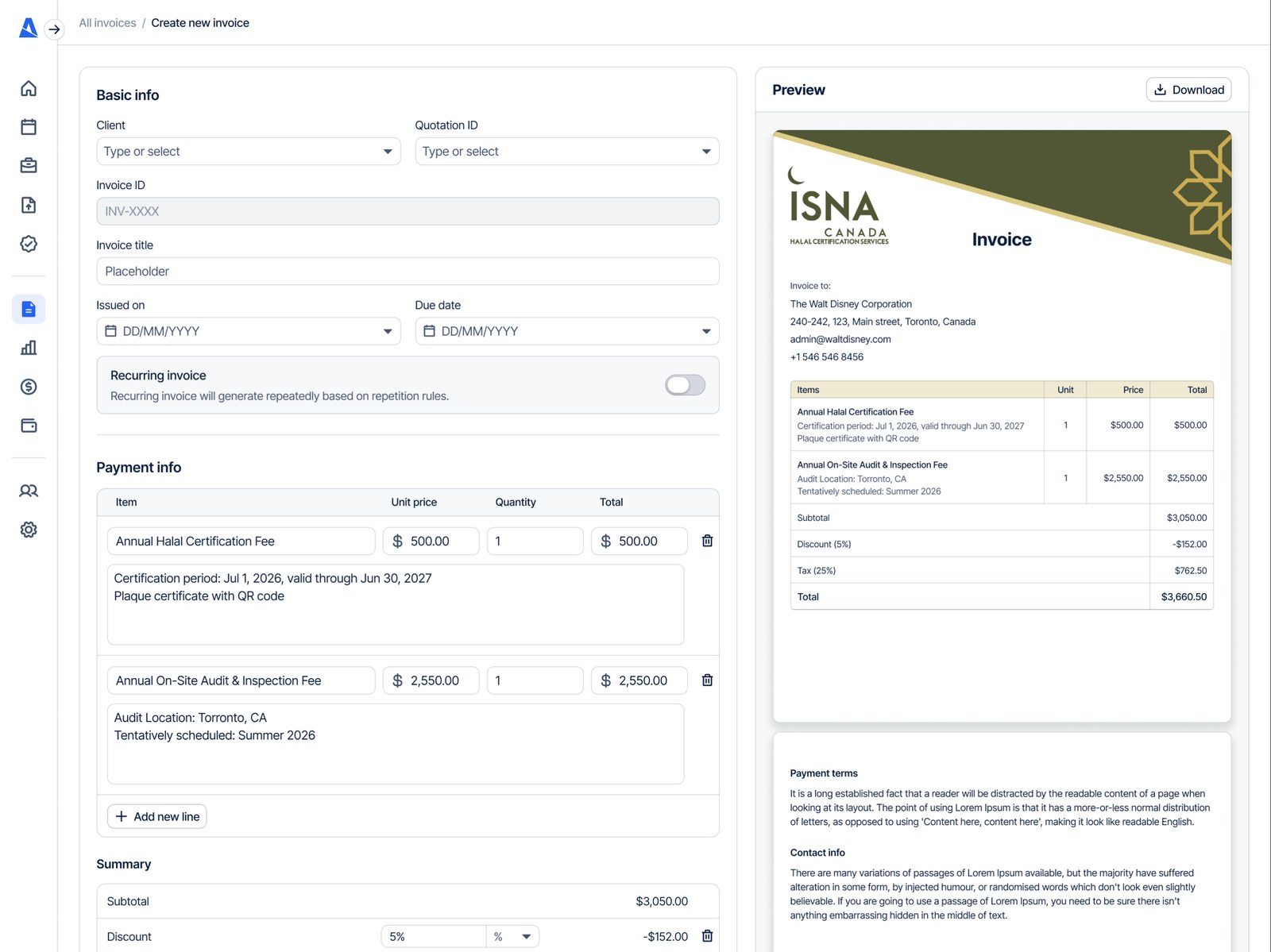Delete the Annual On-Site Audit line
1271x952 pixels.
[x=707, y=680]
